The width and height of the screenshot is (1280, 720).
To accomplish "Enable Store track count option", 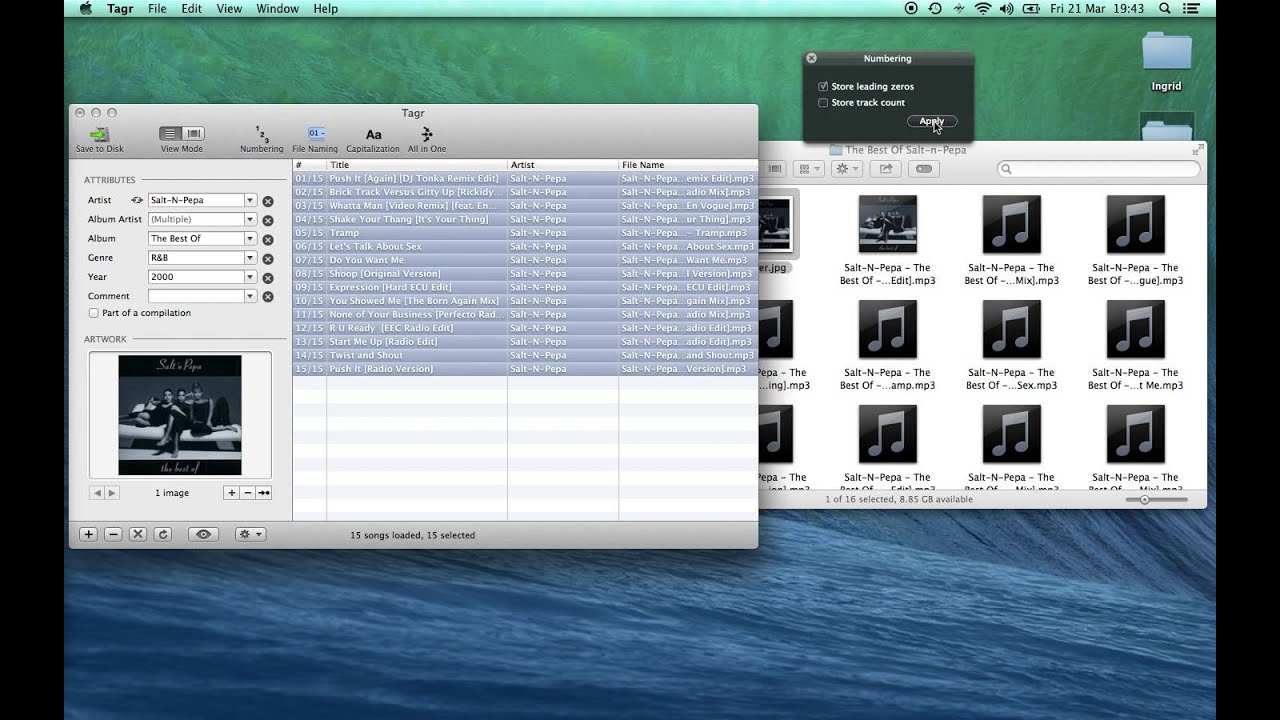I will point(823,103).
